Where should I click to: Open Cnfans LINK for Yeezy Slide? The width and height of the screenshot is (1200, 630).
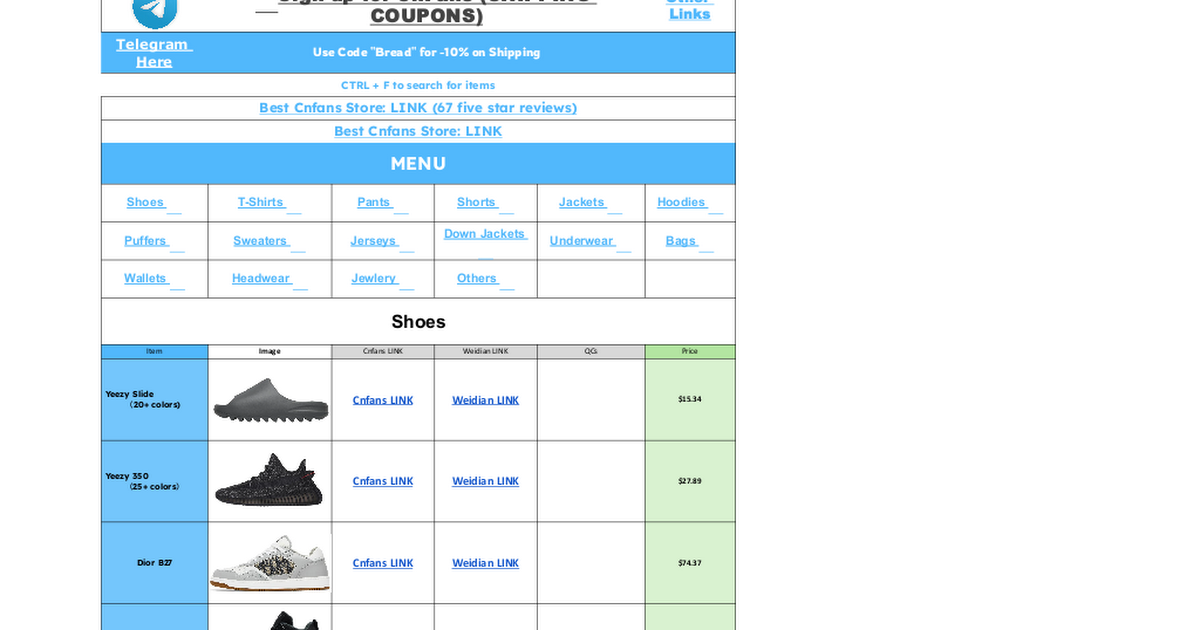click(x=383, y=400)
